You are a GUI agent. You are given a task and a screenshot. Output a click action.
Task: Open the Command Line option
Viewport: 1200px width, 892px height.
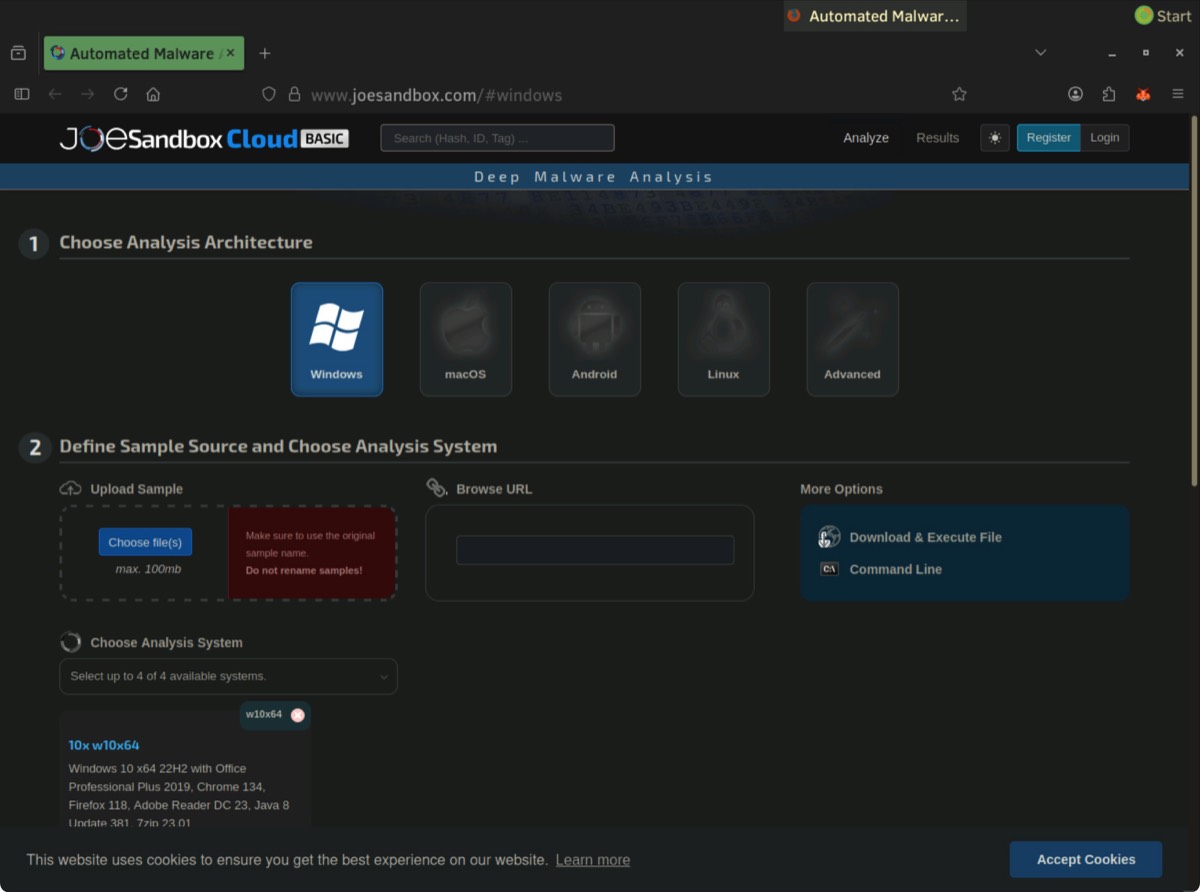[x=895, y=569]
